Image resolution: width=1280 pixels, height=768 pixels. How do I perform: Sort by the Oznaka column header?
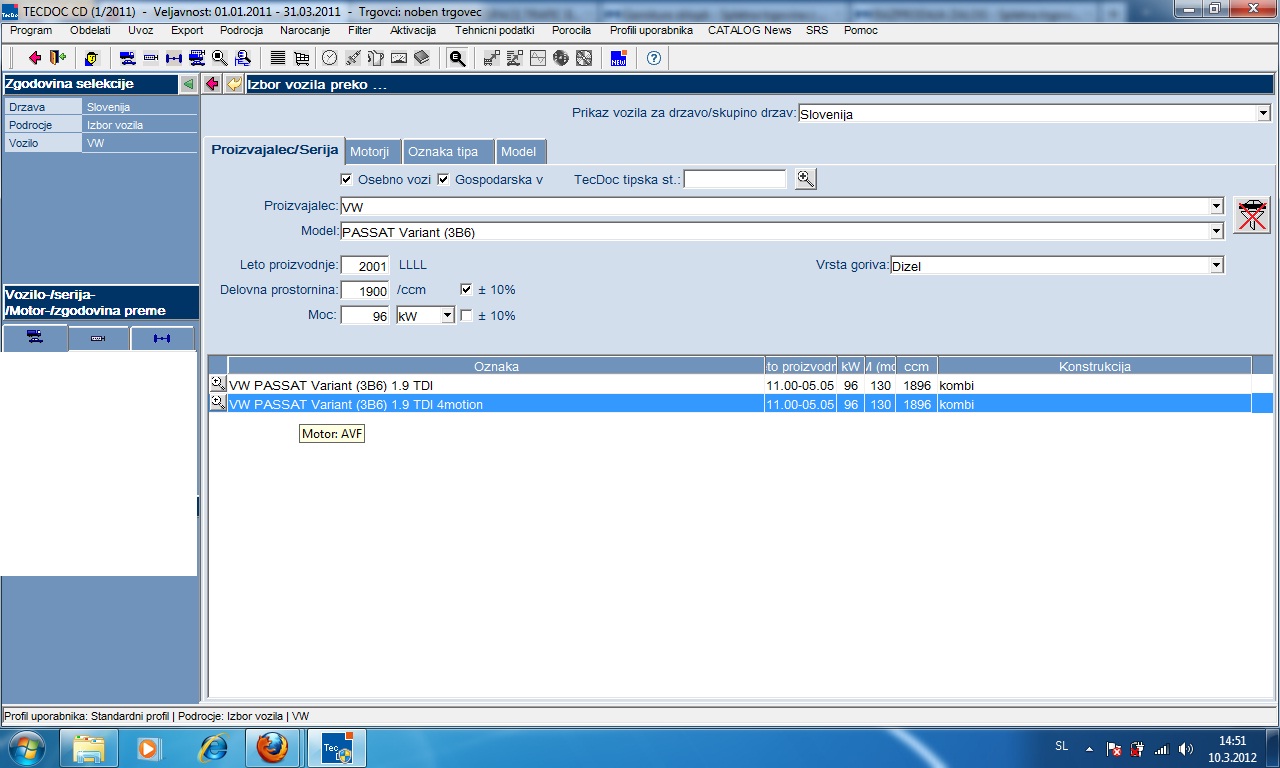tap(496, 366)
